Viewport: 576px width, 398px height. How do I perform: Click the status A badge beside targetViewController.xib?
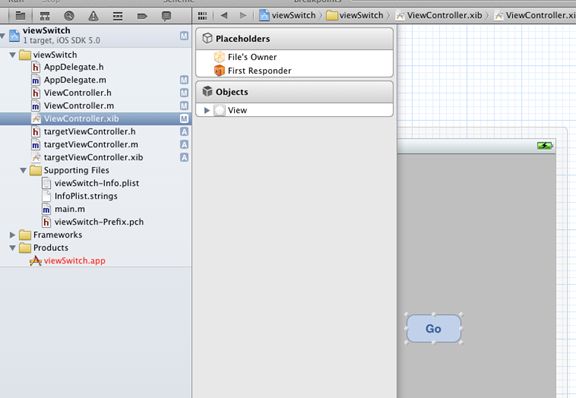point(184,157)
